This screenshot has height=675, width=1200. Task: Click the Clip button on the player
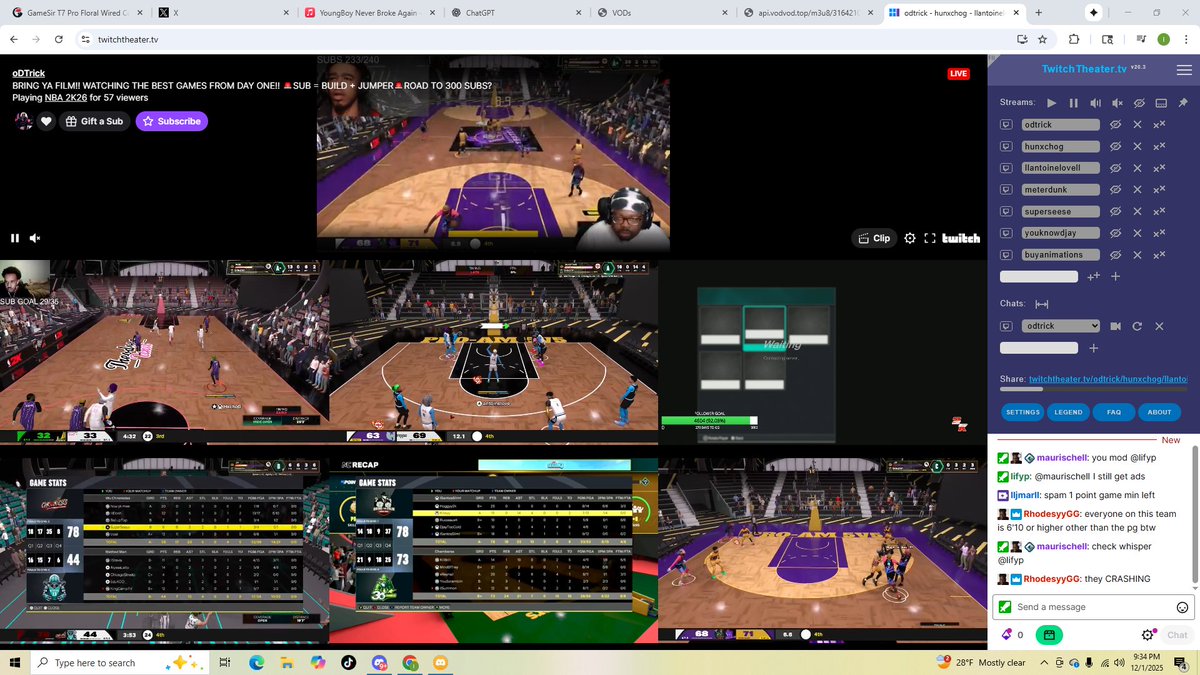[873, 238]
